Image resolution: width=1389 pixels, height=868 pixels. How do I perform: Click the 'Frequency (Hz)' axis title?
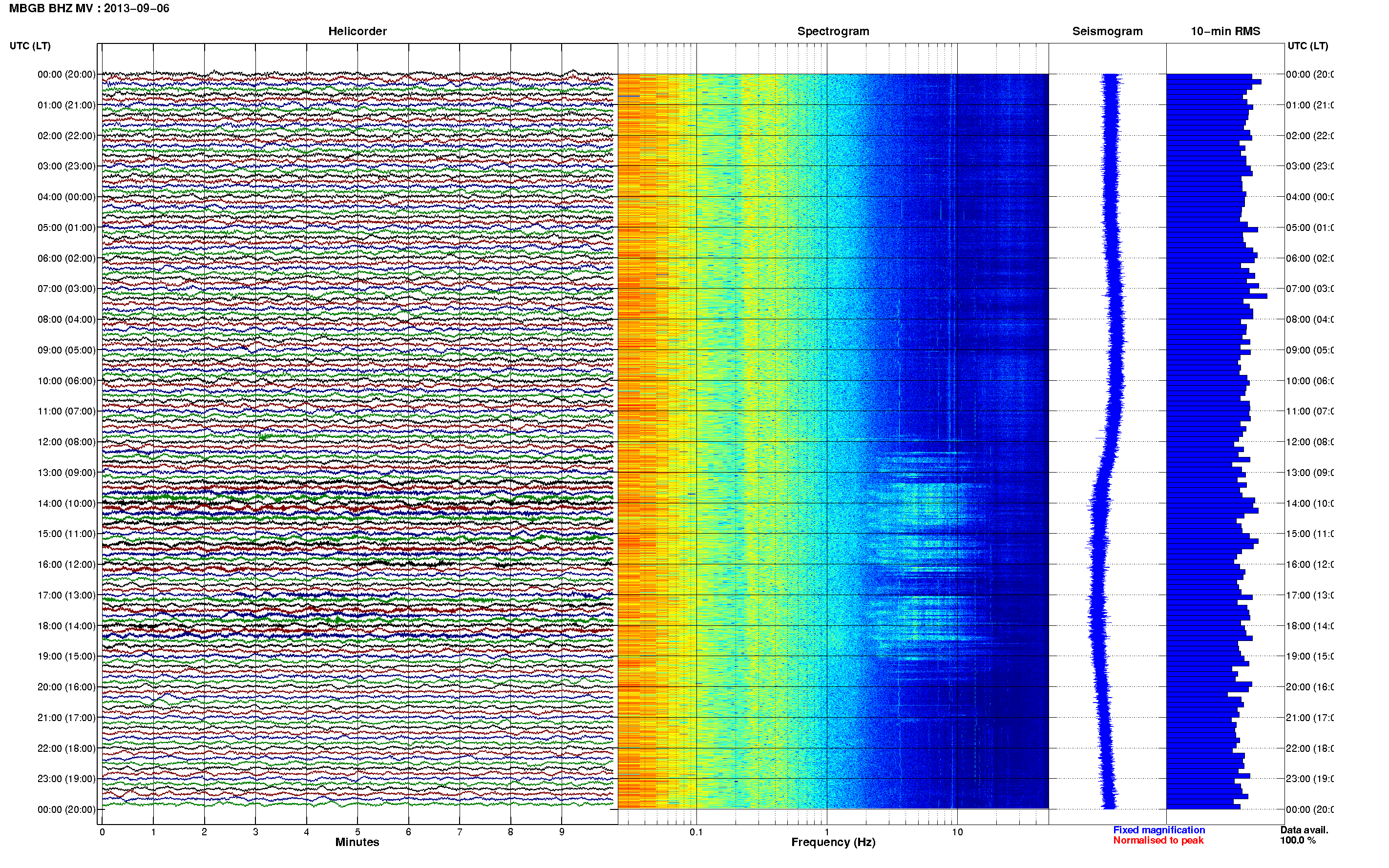(x=833, y=843)
